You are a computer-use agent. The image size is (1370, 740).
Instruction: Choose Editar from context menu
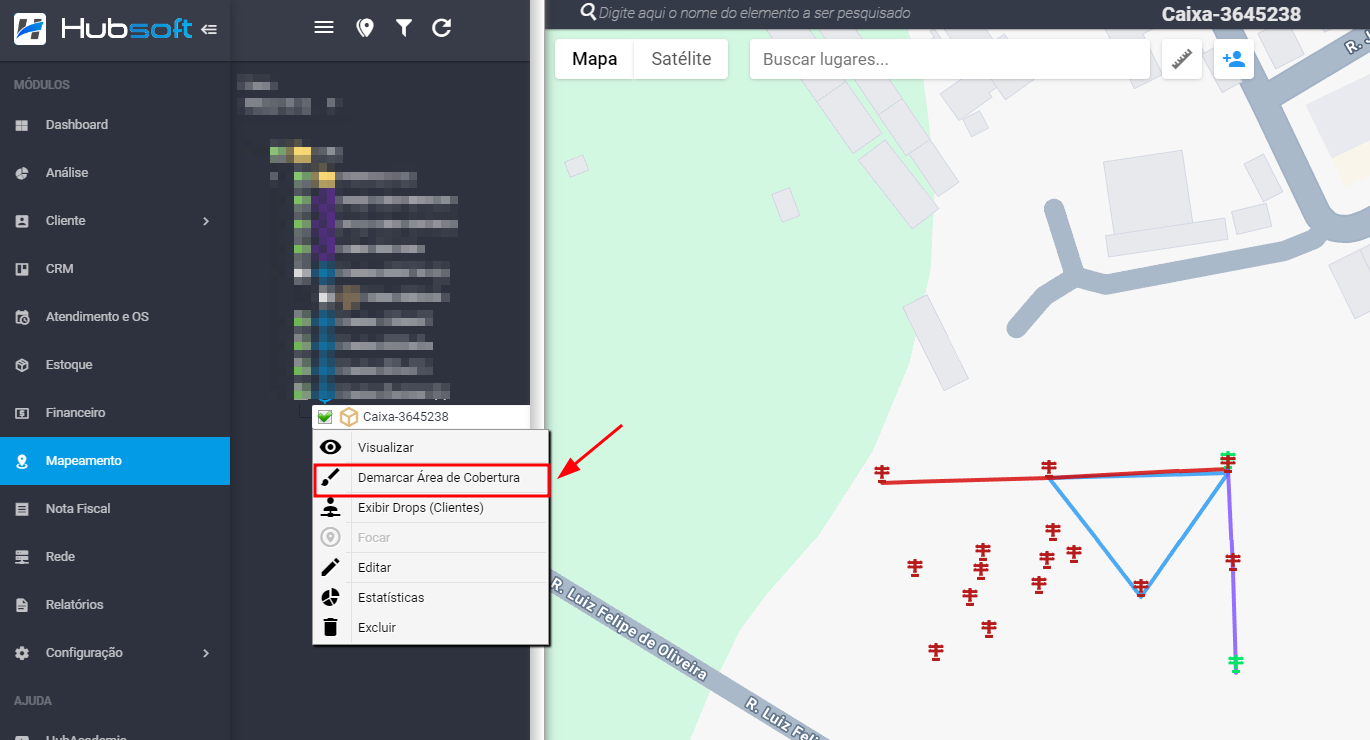(431, 567)
